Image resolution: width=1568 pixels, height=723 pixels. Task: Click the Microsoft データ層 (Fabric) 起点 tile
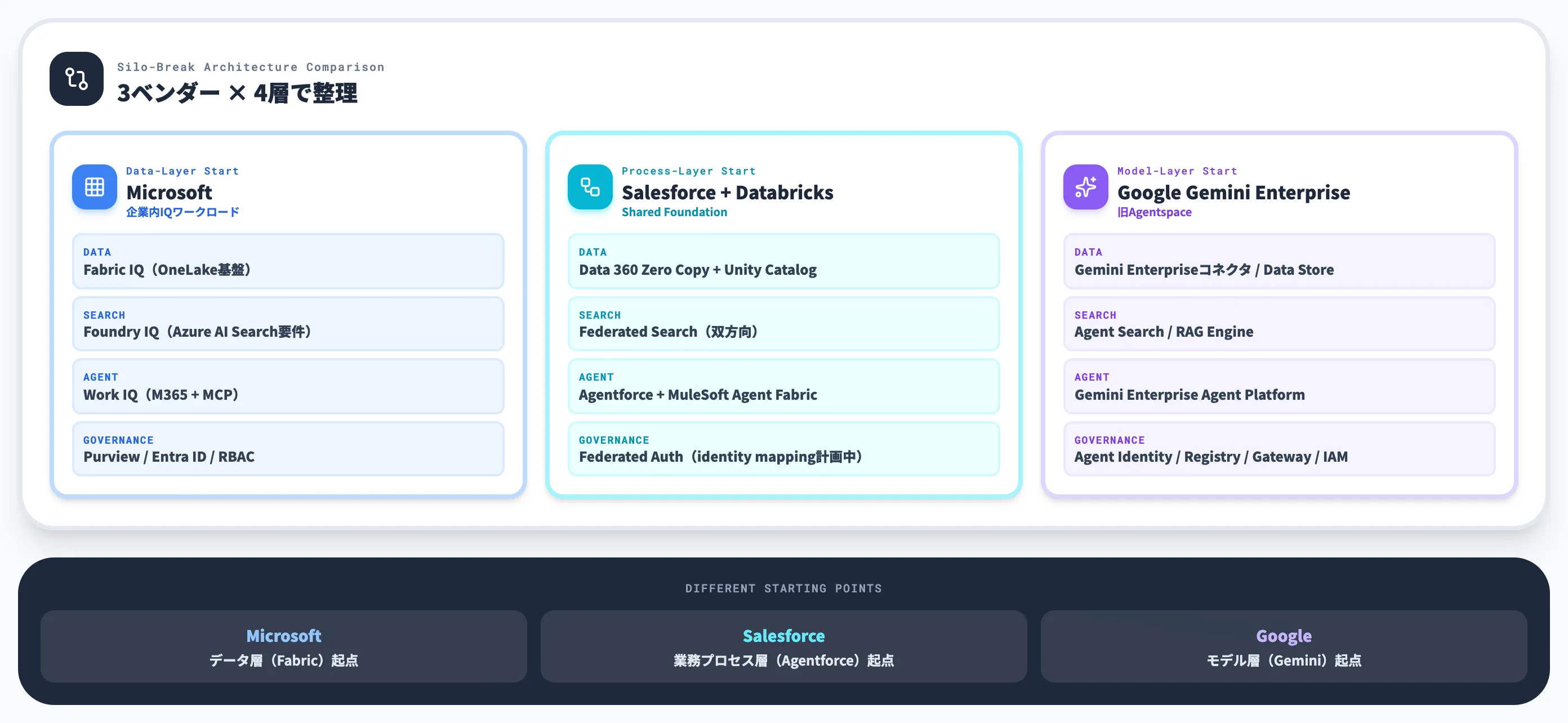[x=284, y=646]
